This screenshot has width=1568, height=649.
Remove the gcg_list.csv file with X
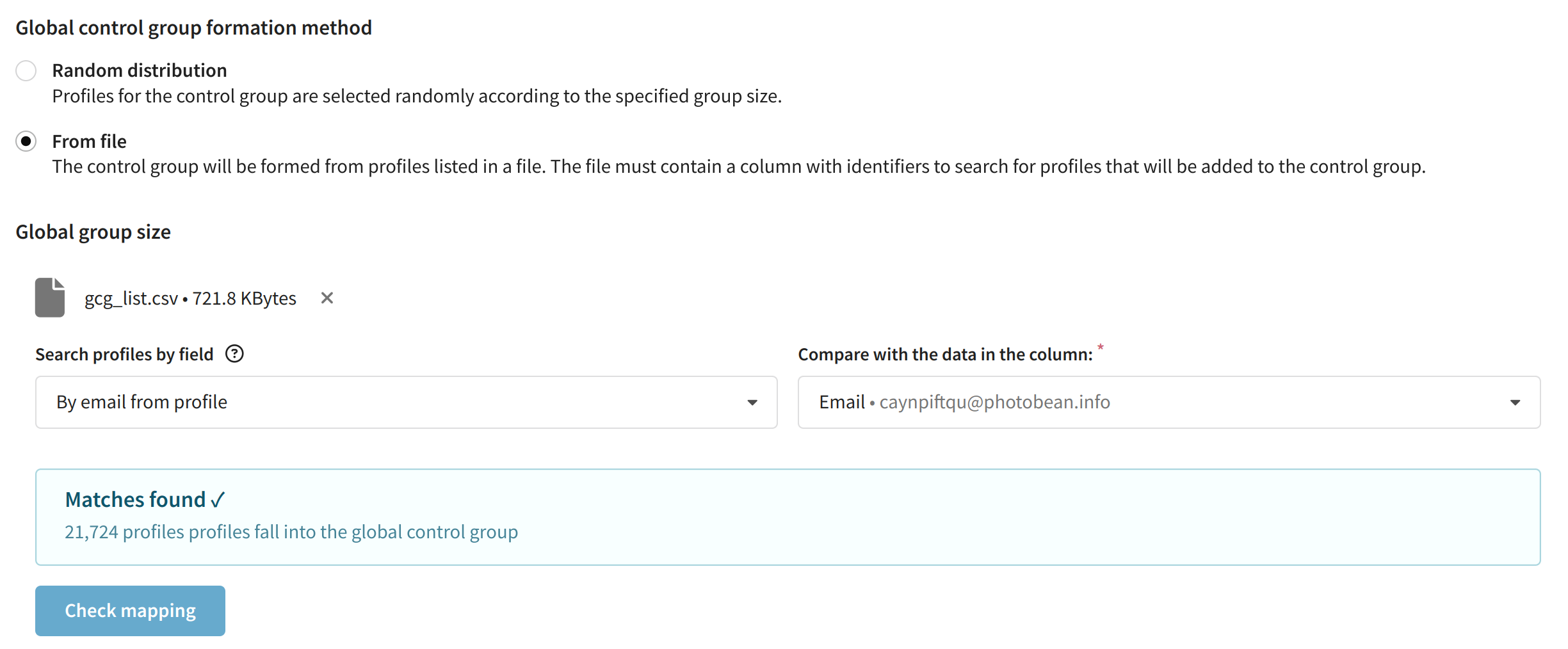(x=327, y=298)
